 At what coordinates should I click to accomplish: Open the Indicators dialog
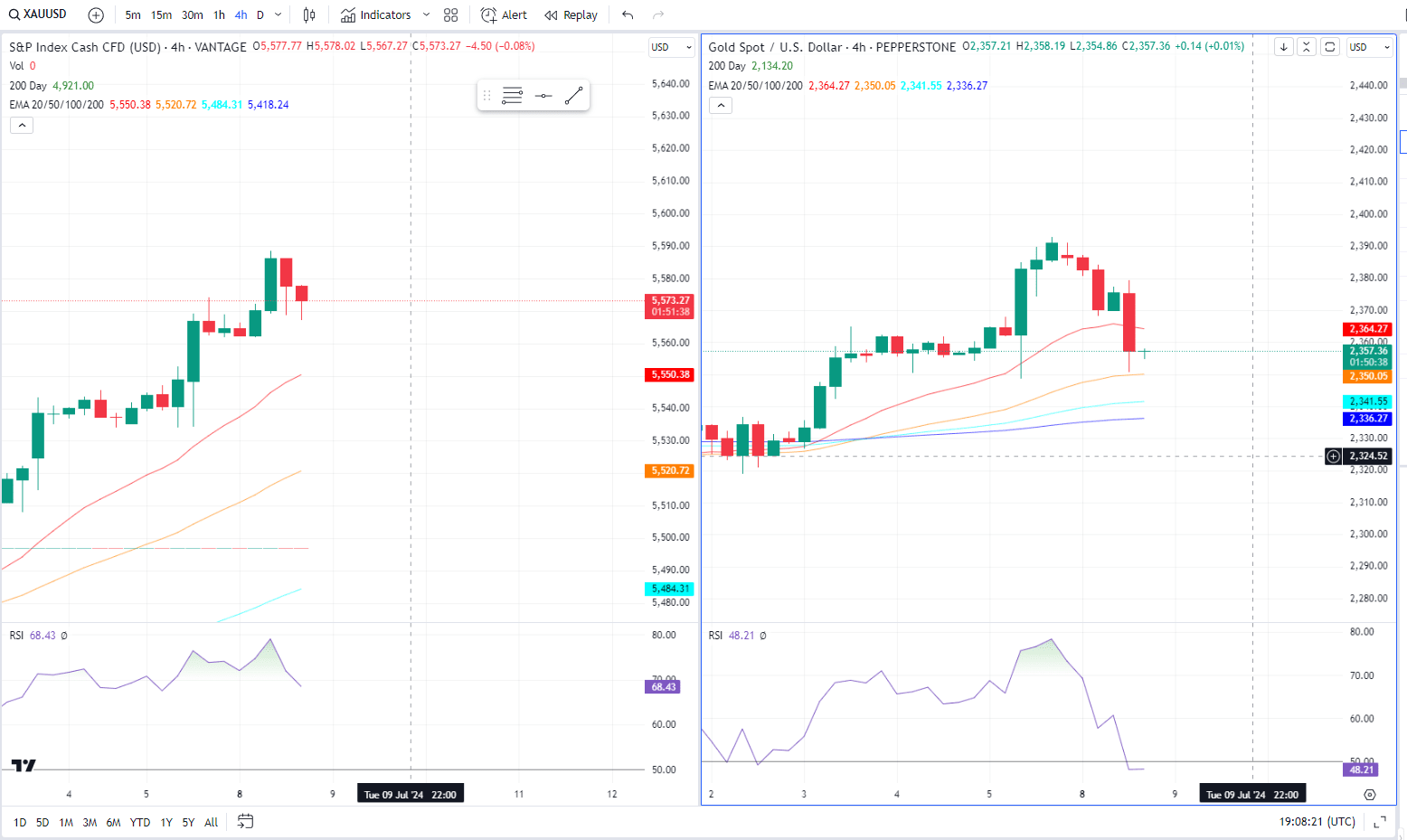376,15
